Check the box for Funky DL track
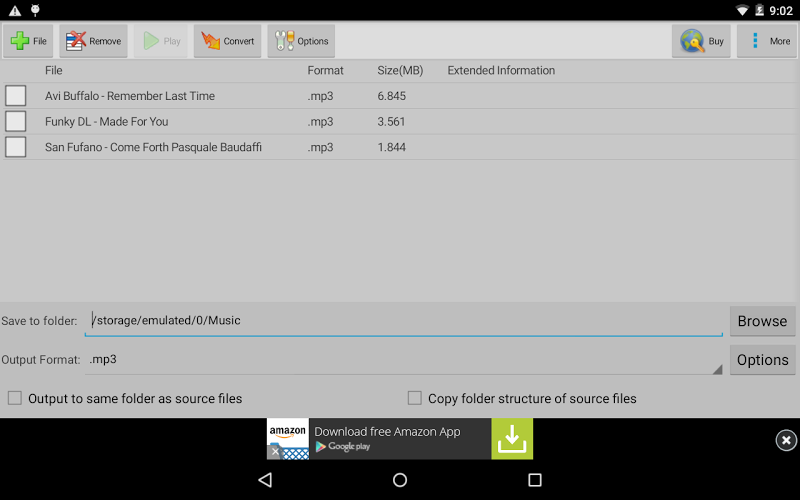This screenshot has width=800, height=500. [x=16, y=121]
